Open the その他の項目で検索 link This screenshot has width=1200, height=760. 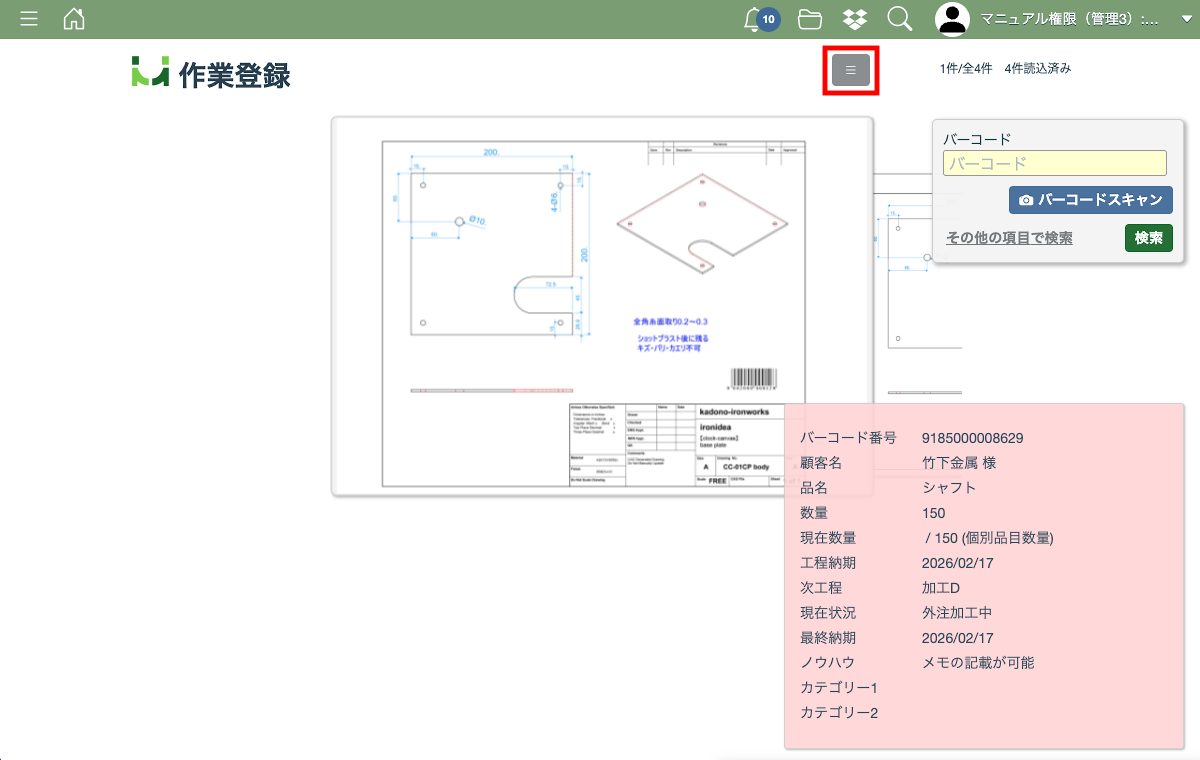click(x=1009, y=238)
